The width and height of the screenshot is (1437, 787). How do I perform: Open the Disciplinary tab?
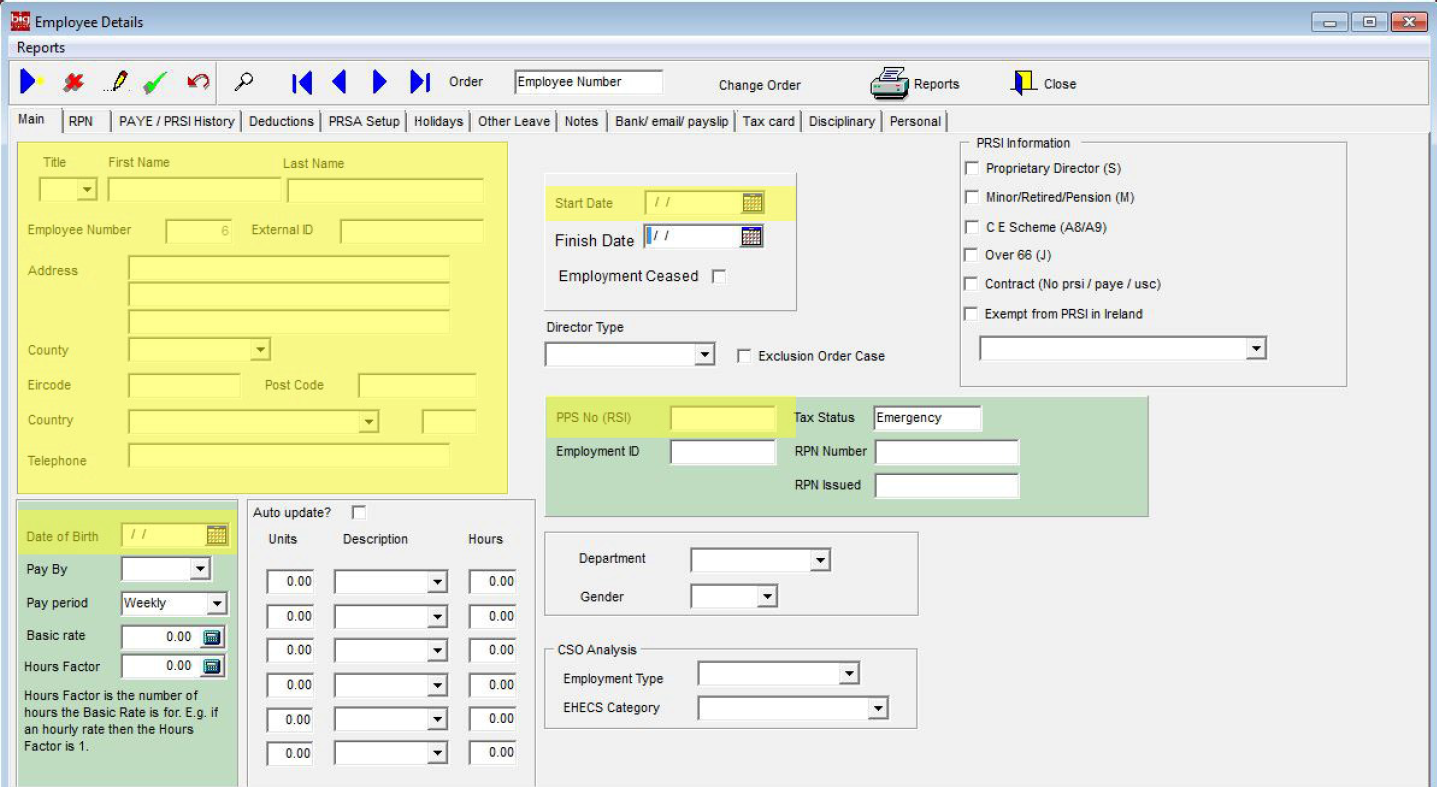tap(842, 121)
